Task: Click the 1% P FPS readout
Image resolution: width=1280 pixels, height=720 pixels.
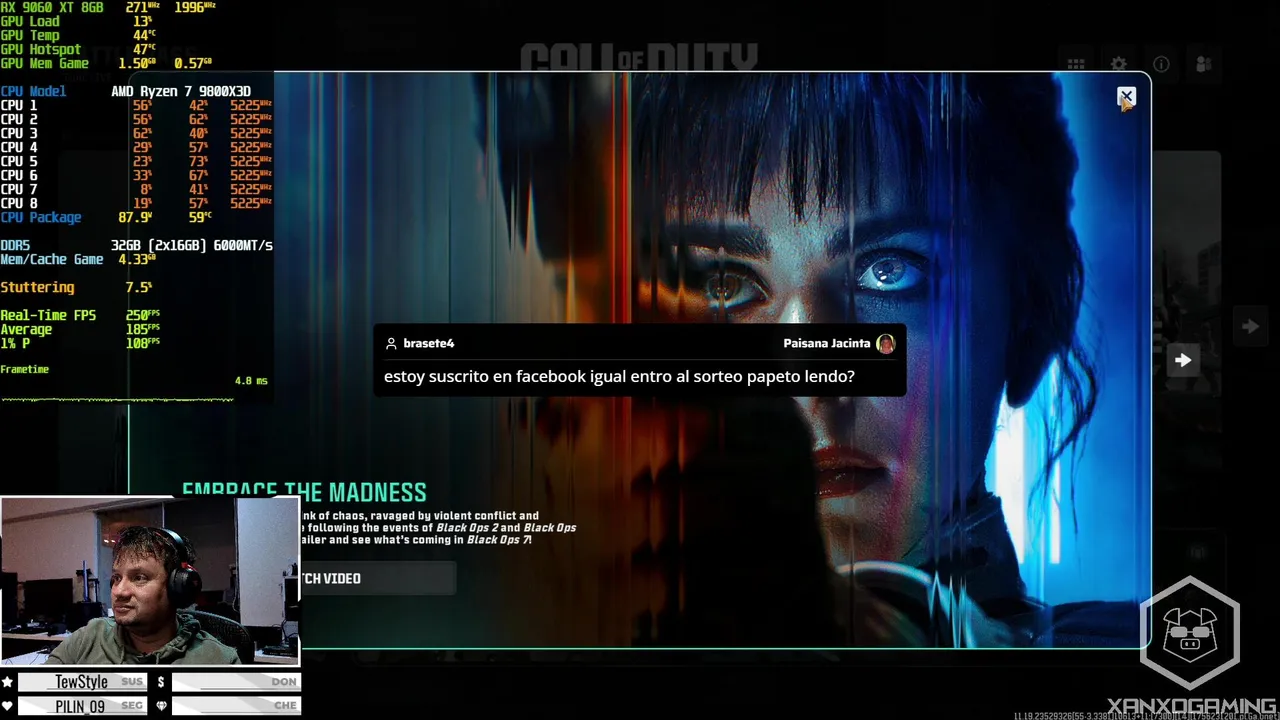Action: click(x=80, y=343)
